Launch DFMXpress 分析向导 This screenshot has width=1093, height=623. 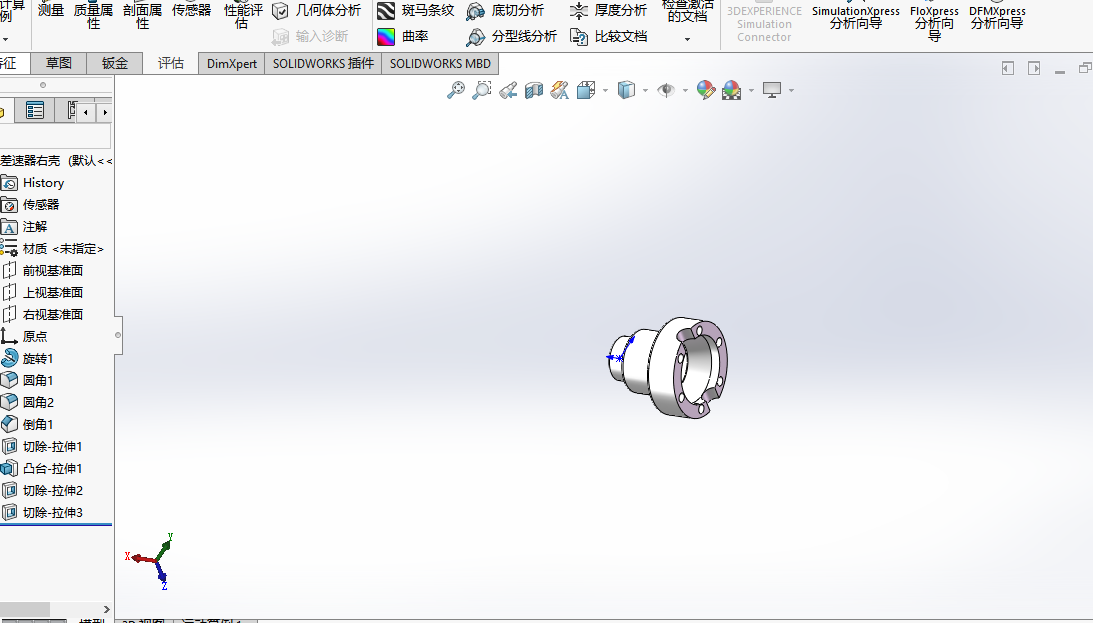click(997, 17)
